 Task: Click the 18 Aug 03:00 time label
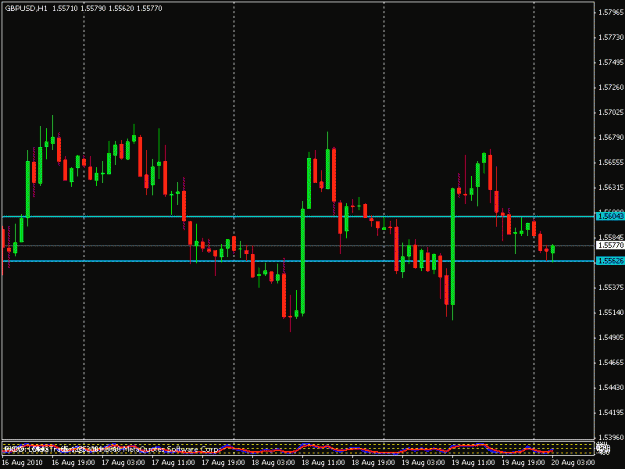coord(273,463)
